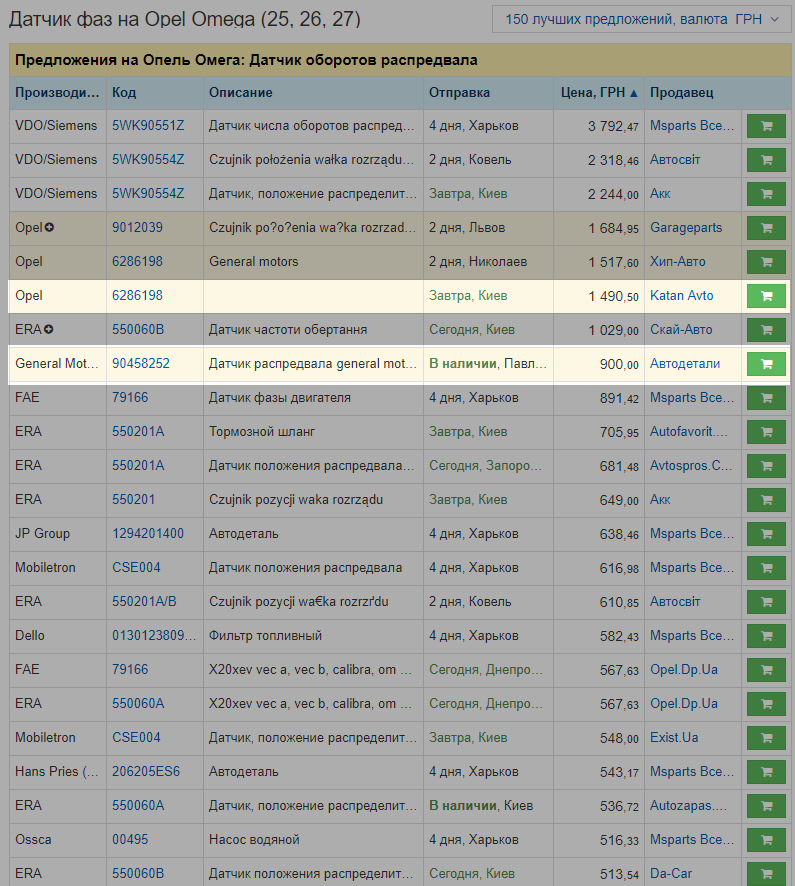Add Da-Car 550060B to cart
The width and height of the screenshot is (795, 886).
[766, 874]
